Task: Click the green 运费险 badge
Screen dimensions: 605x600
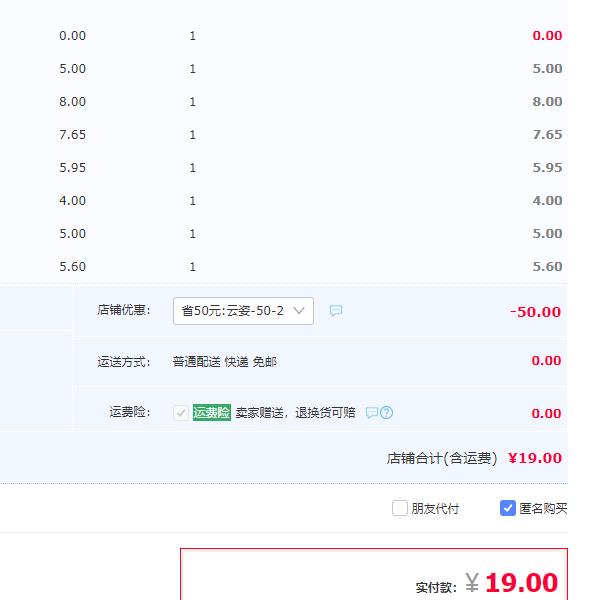Action: 212,412
